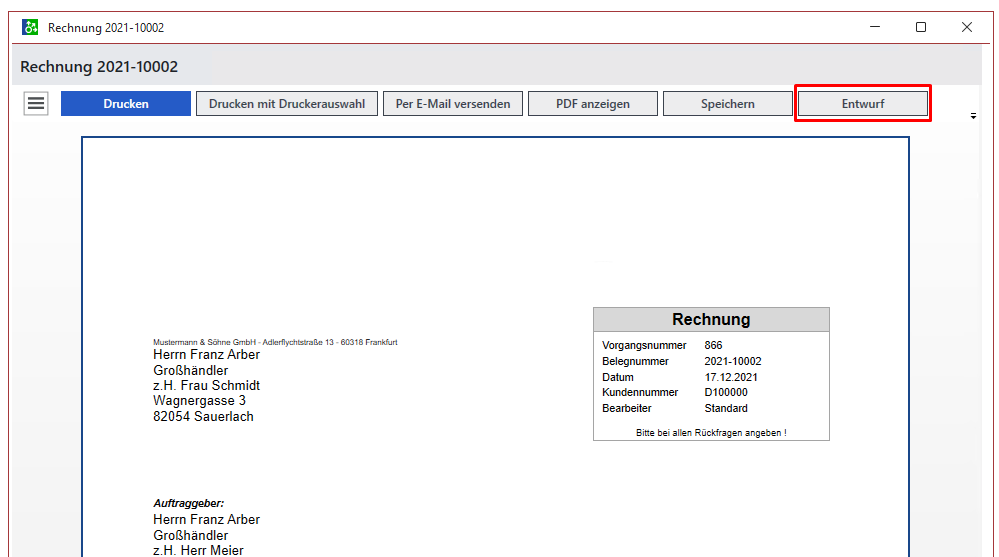Click the app icon in title bar
The width and height of the screenshot is (999, 557).
30,27
